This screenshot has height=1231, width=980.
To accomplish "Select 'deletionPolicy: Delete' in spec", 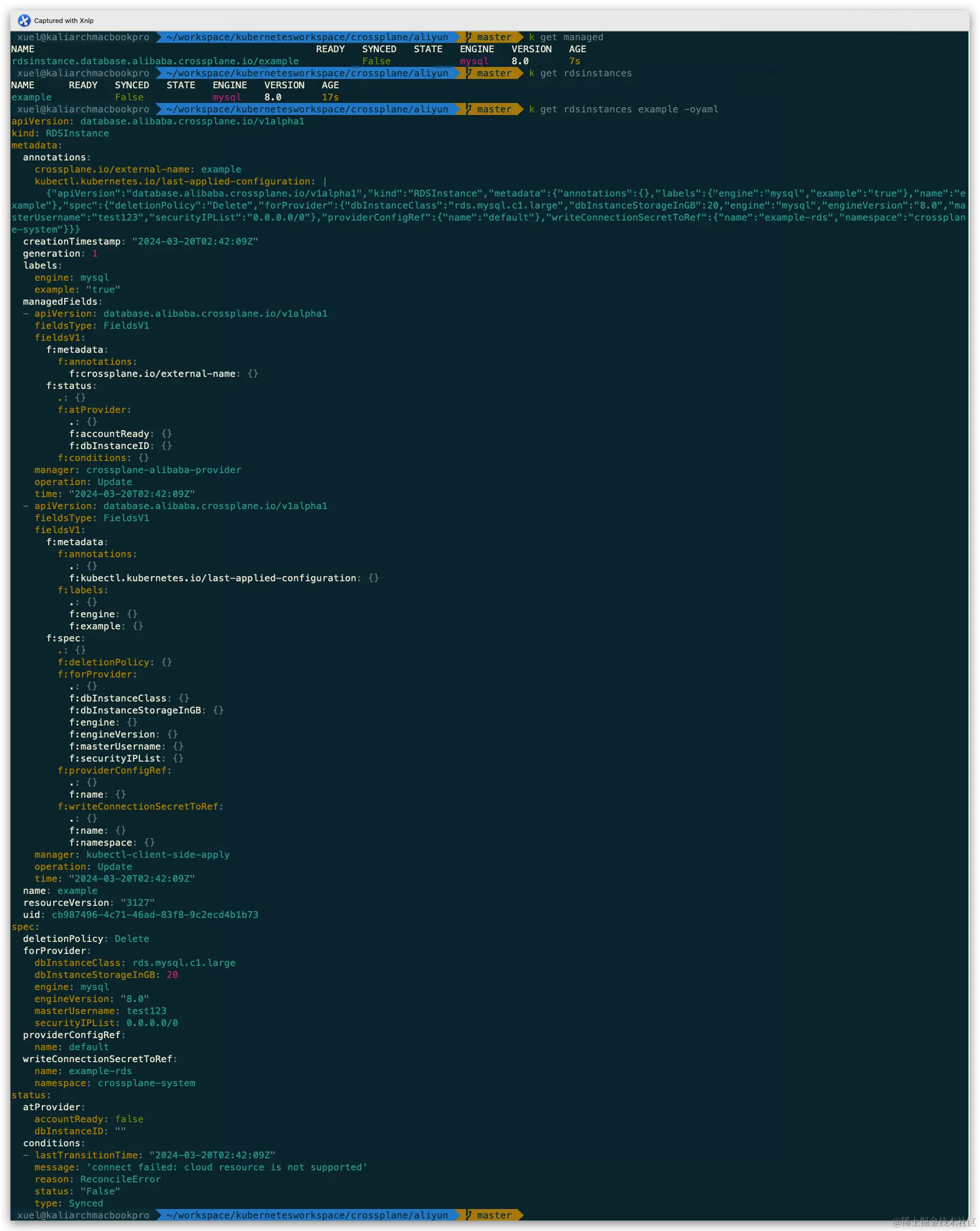I will pyautogui.click(x=86, y=938).
